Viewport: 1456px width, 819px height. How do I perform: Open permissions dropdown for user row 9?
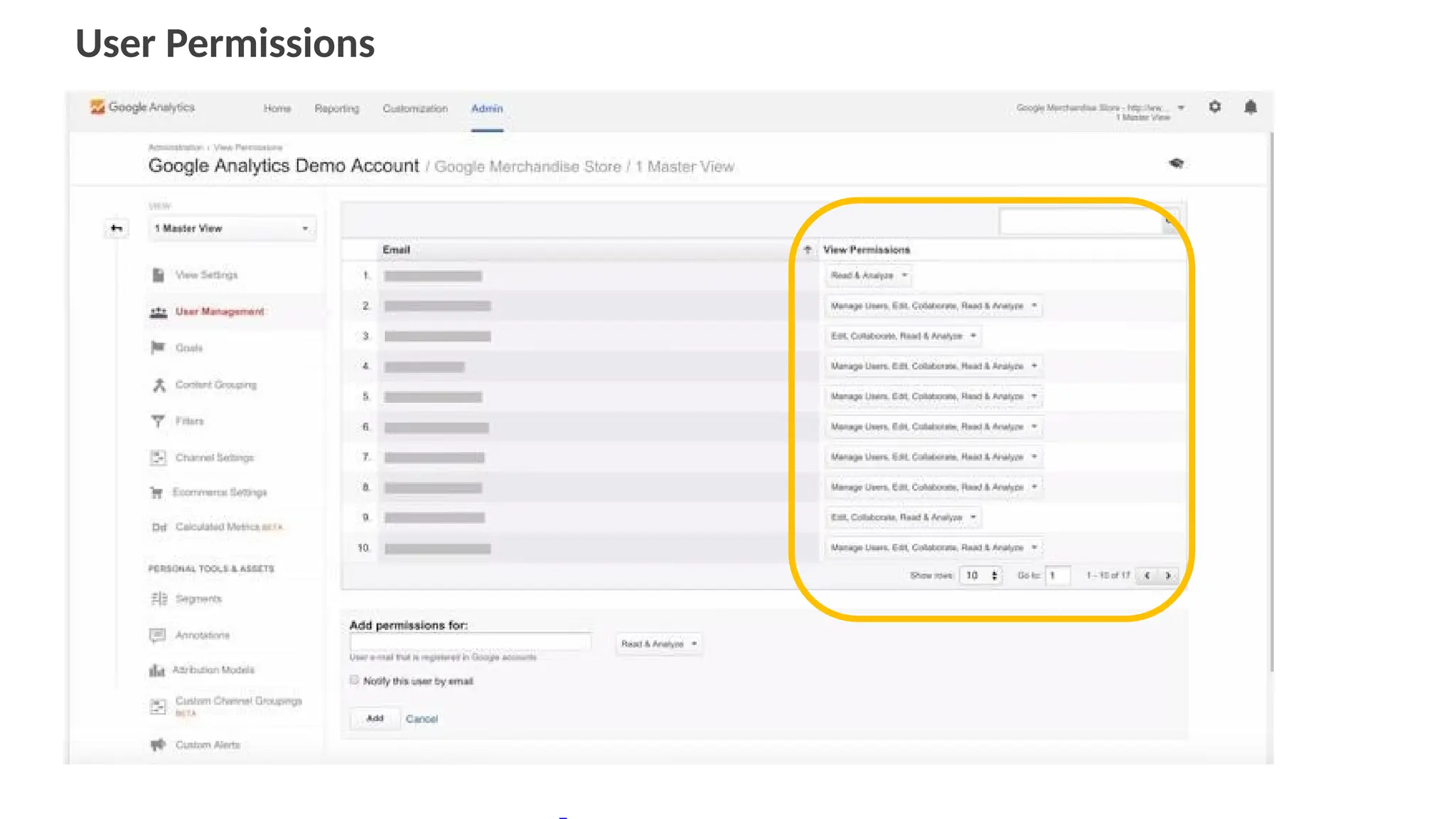[903, 517]
